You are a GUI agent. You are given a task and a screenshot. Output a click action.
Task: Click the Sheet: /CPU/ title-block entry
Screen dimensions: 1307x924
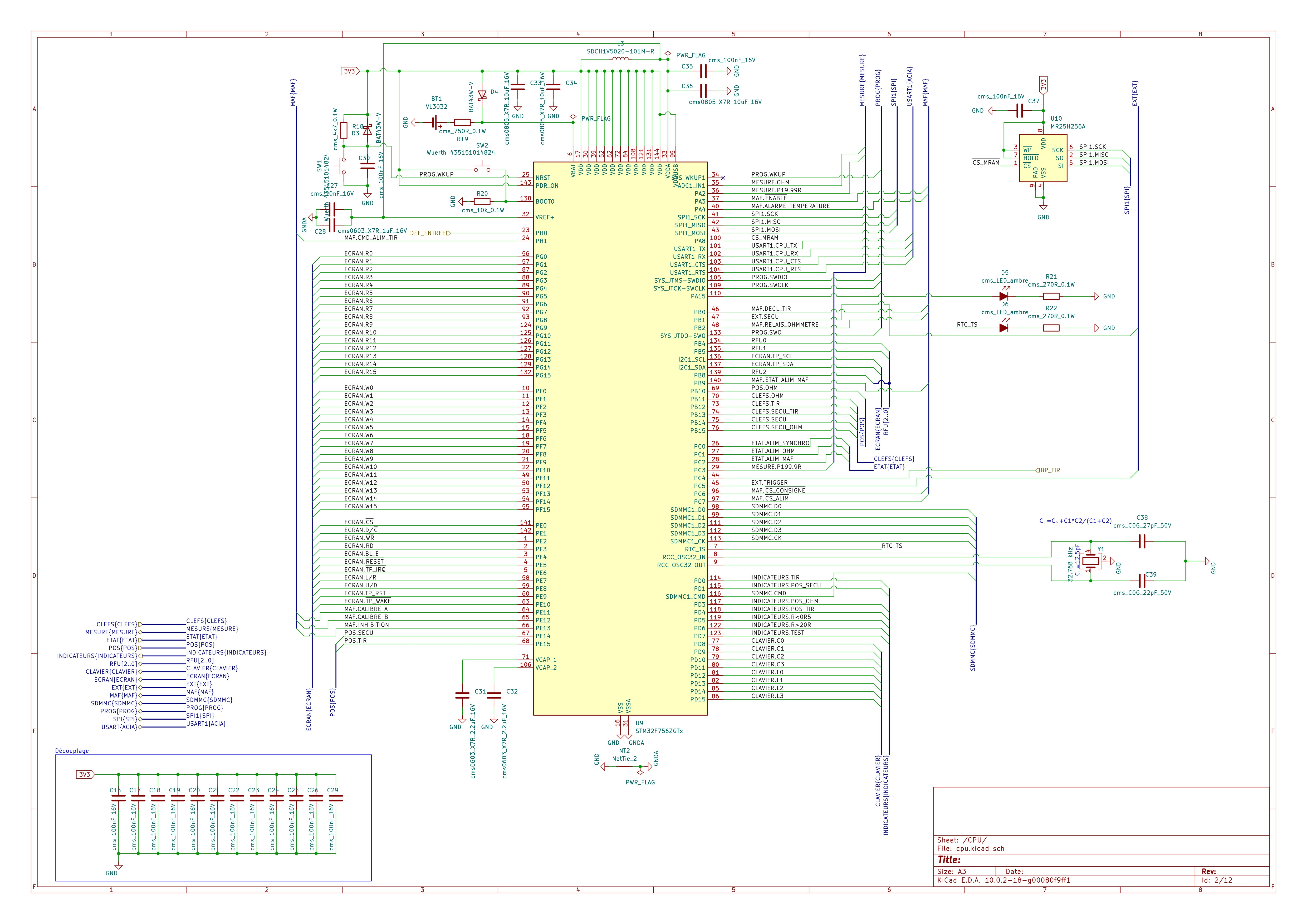962,840
